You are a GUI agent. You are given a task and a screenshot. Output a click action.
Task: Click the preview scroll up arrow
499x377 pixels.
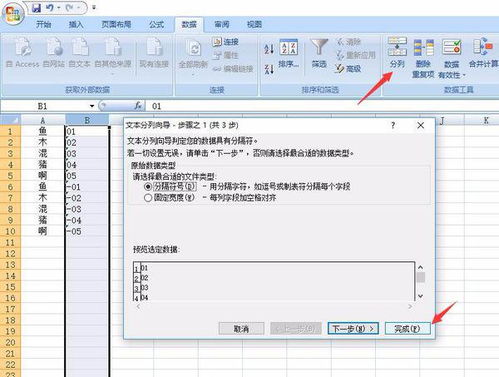(421, 267)
